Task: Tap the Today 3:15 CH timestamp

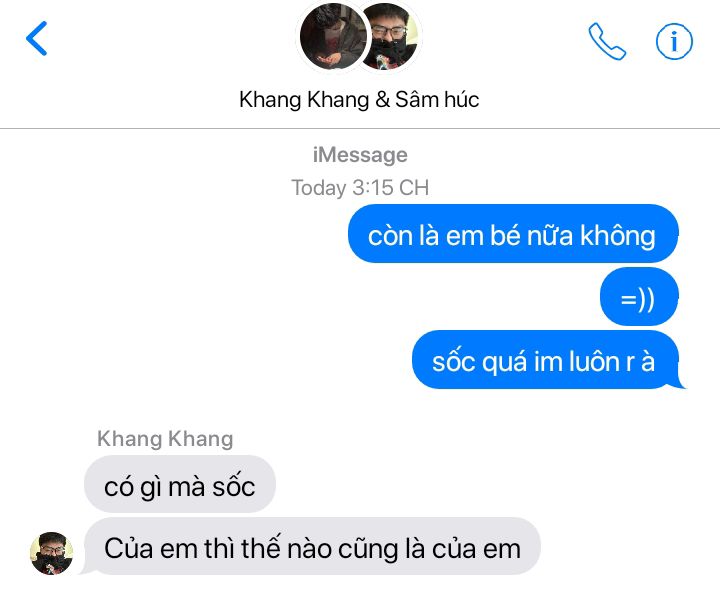Action: pos(360,187)
